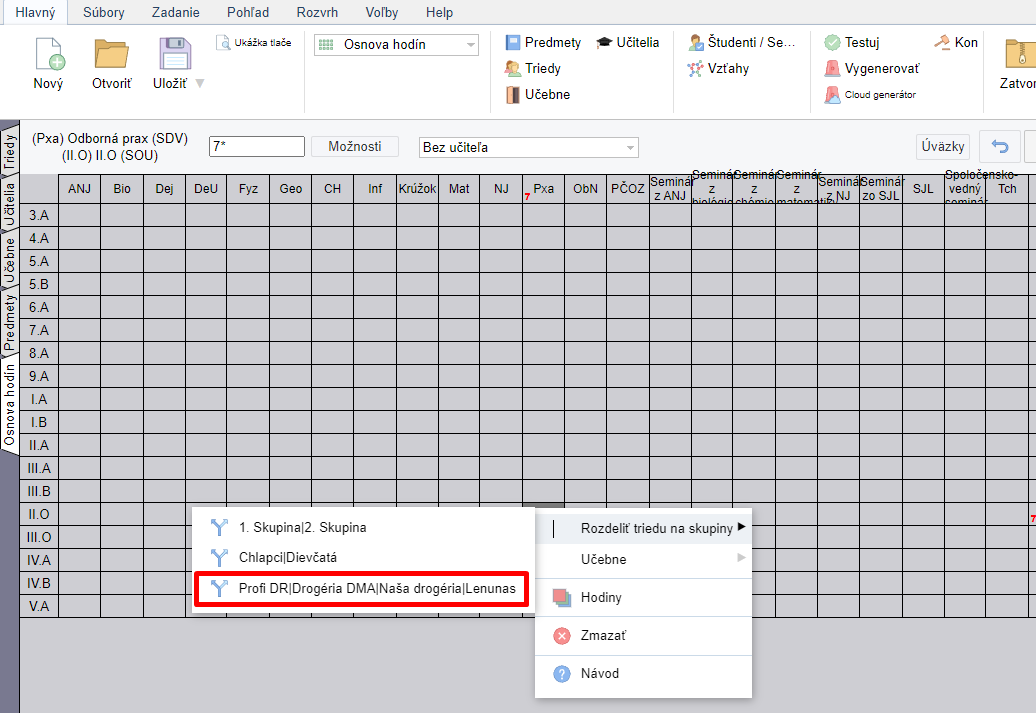Click the lessons count field showing 7*

(x=256, y=147)
